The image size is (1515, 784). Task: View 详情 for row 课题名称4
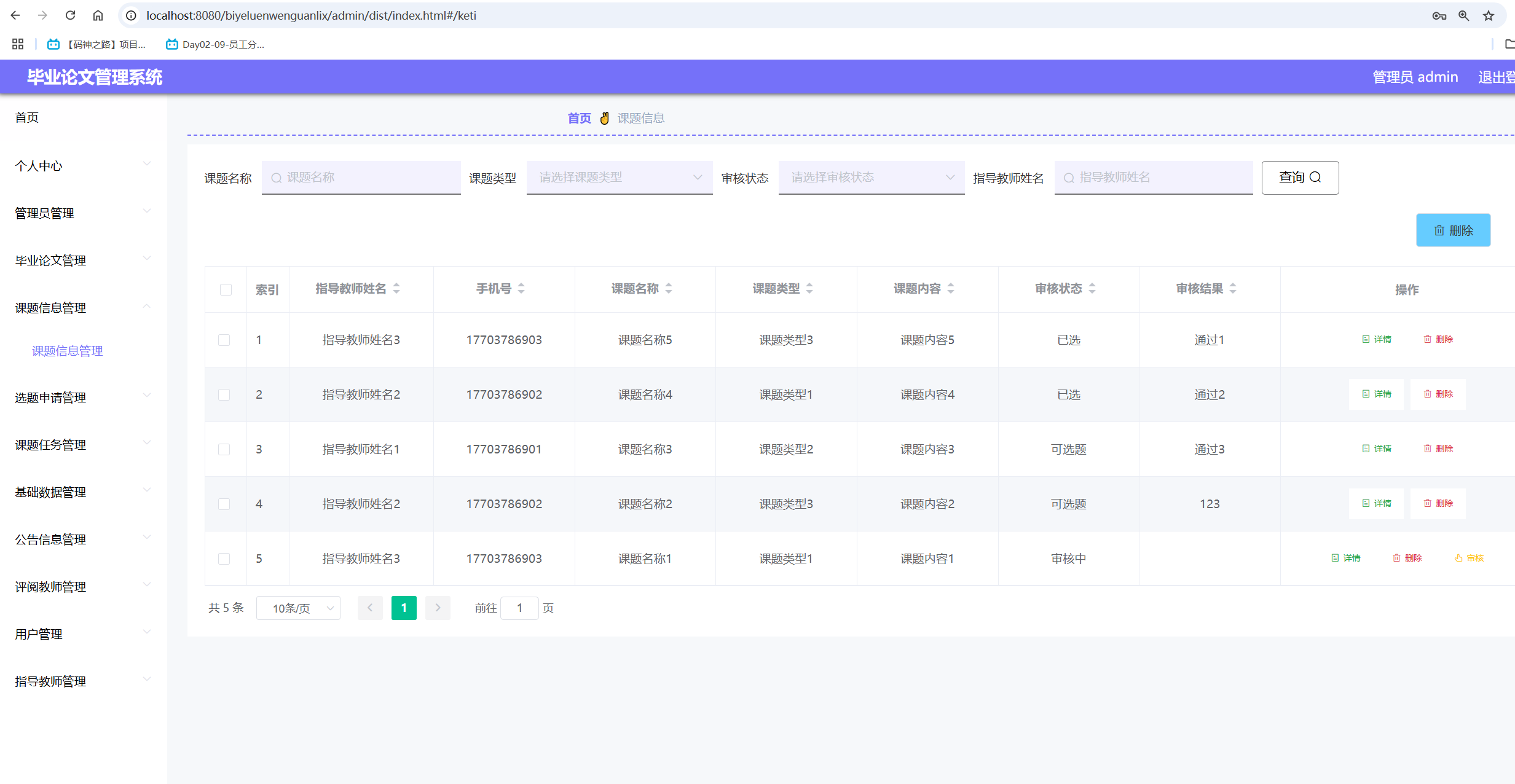point(1376,394)
